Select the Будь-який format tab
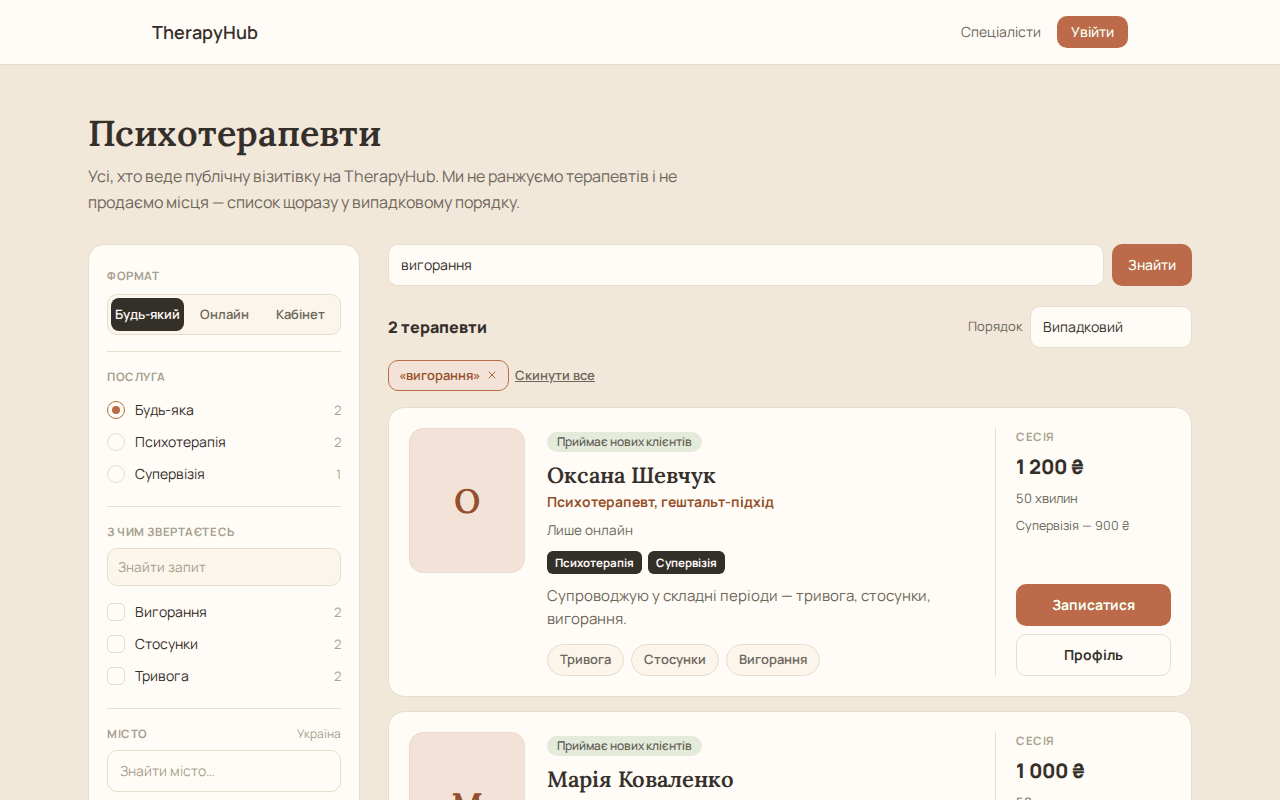Screen dimensions: 1280x800 [x=147, y=314]
